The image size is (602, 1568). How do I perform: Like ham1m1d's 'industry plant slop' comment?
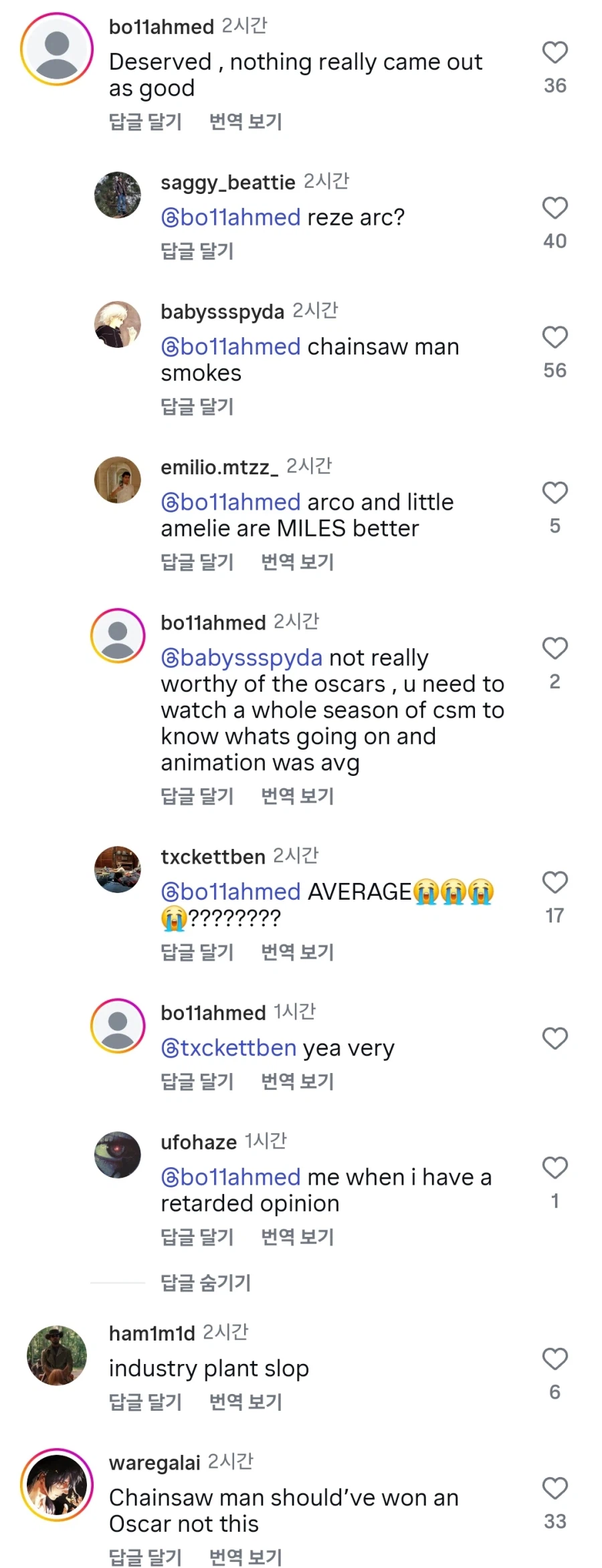[555, 1359]
